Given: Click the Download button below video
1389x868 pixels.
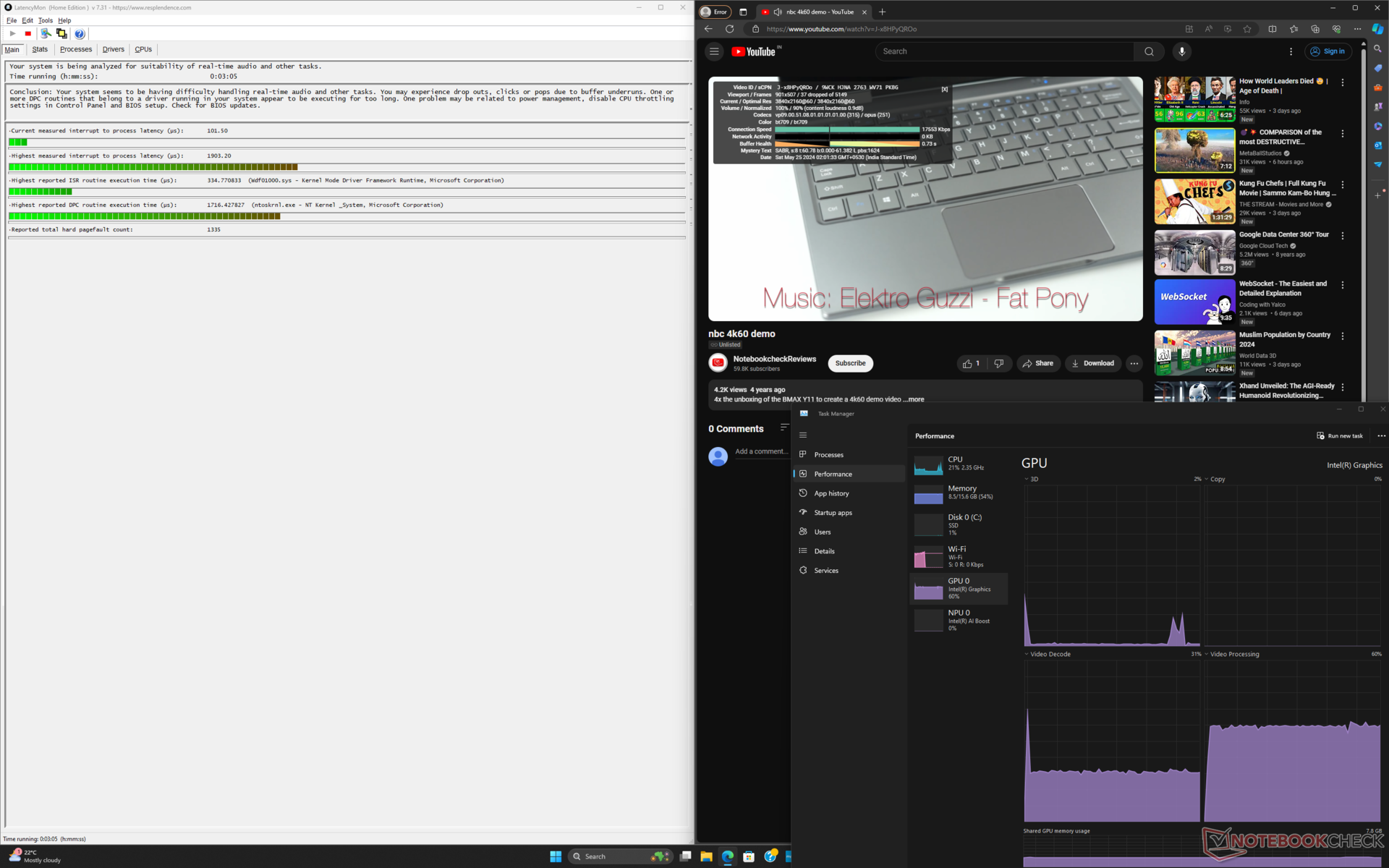Looking at the screenshot, I should click(x=1092, y=364).
